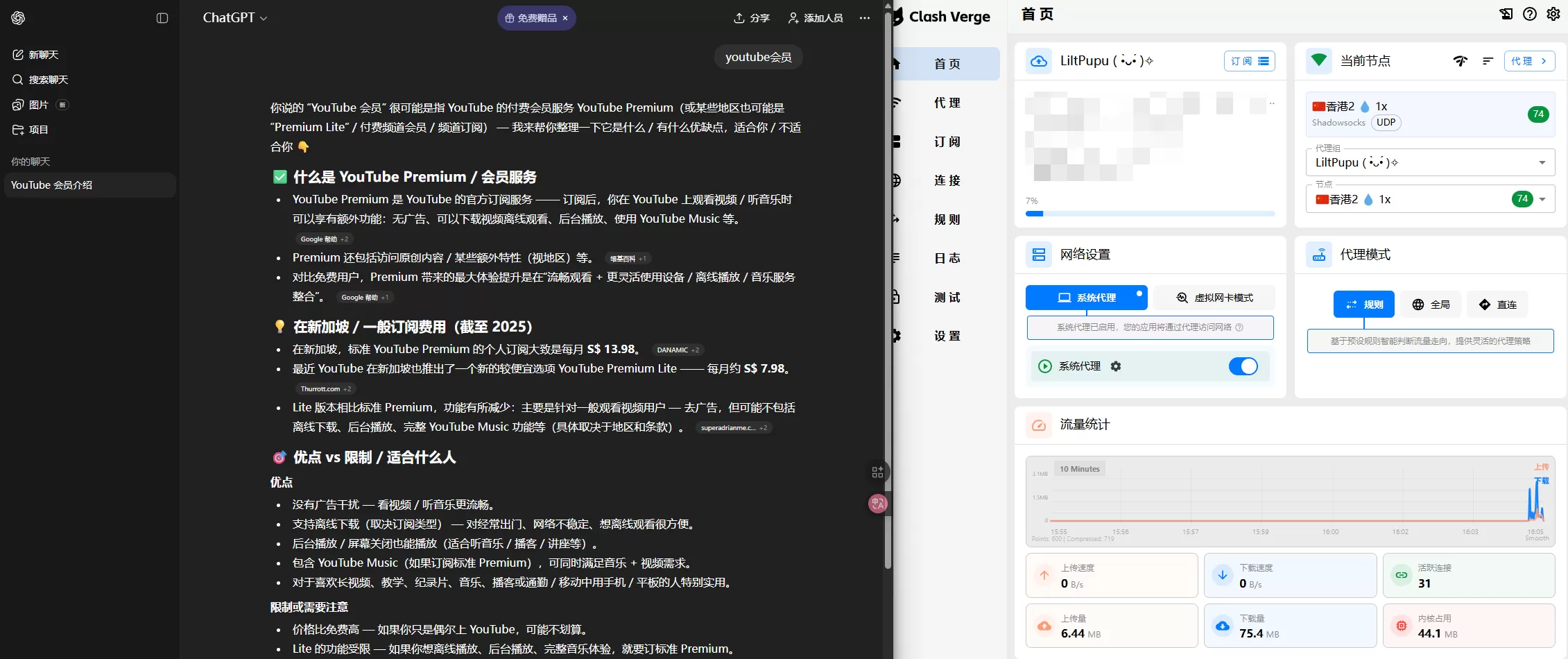Click the help question mark icon
The width and height of the screenshot is (1568, 659).
[x=1530, y=15]
